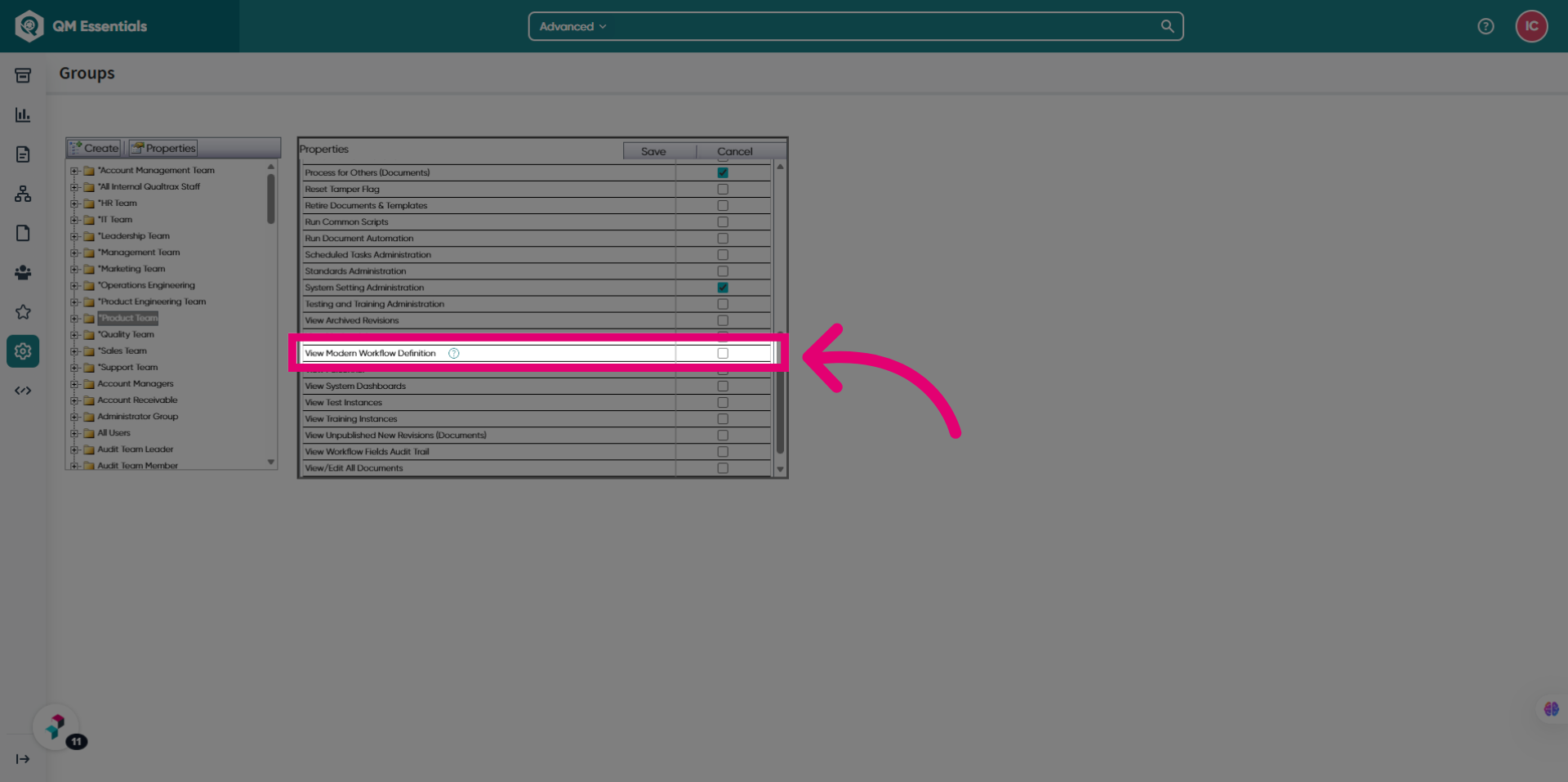Open the org hierarchy sidebar icon
Screen dimensions: 1568x782
point(23,194)
